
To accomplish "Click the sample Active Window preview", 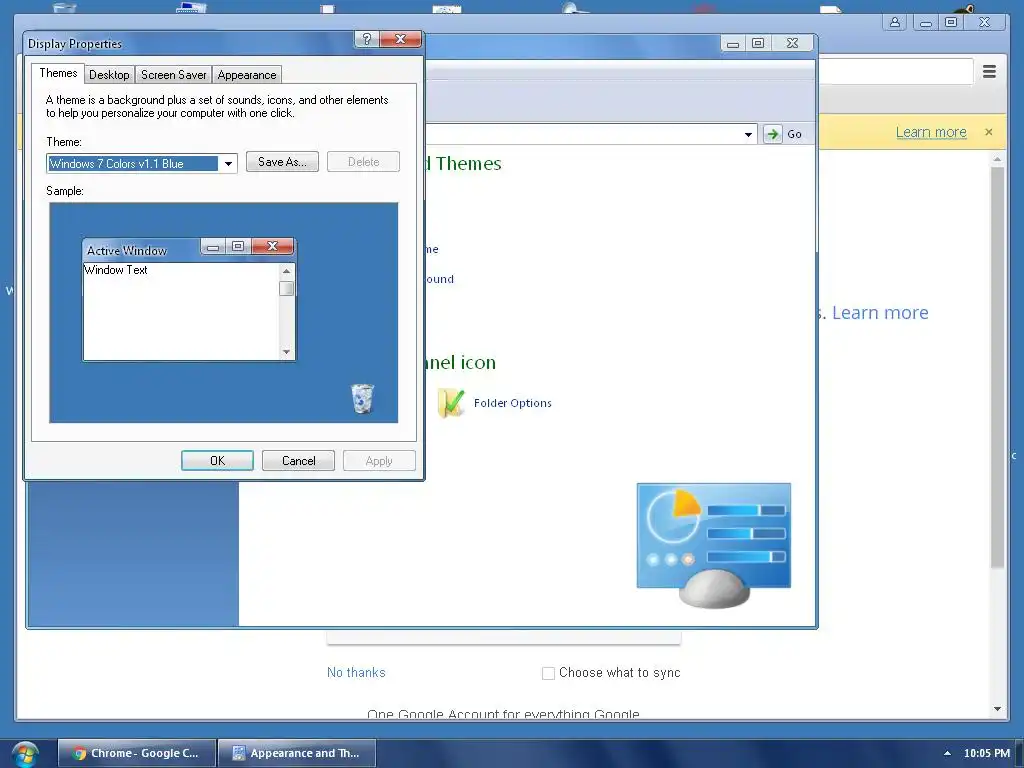I will 189,299.
